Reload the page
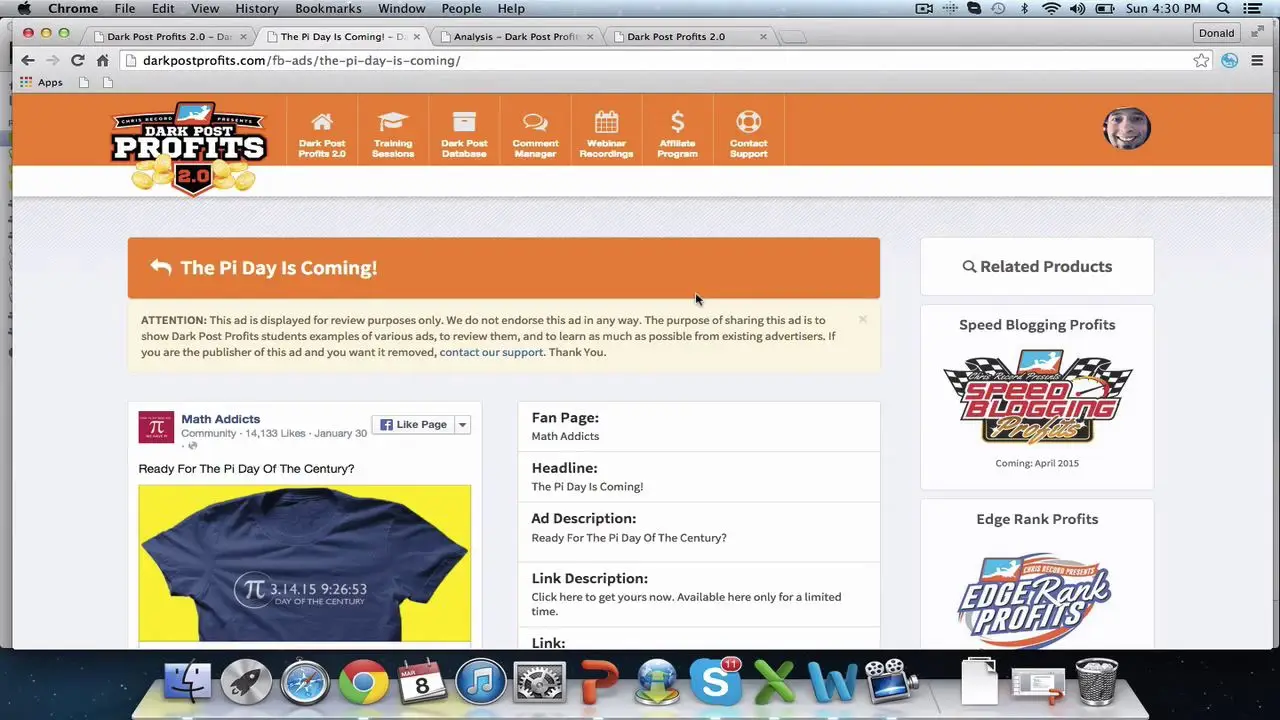 tap(77, 60)
